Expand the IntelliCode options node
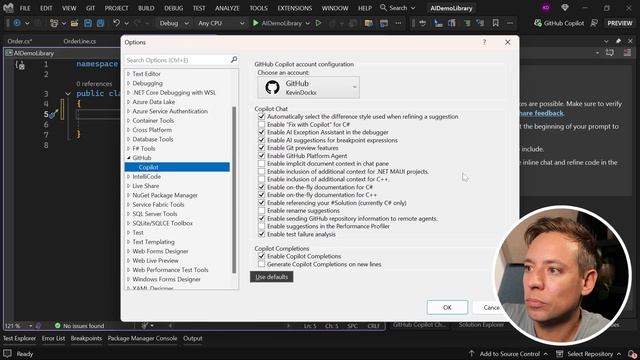640x360 pixels. (x=129, y=177)
